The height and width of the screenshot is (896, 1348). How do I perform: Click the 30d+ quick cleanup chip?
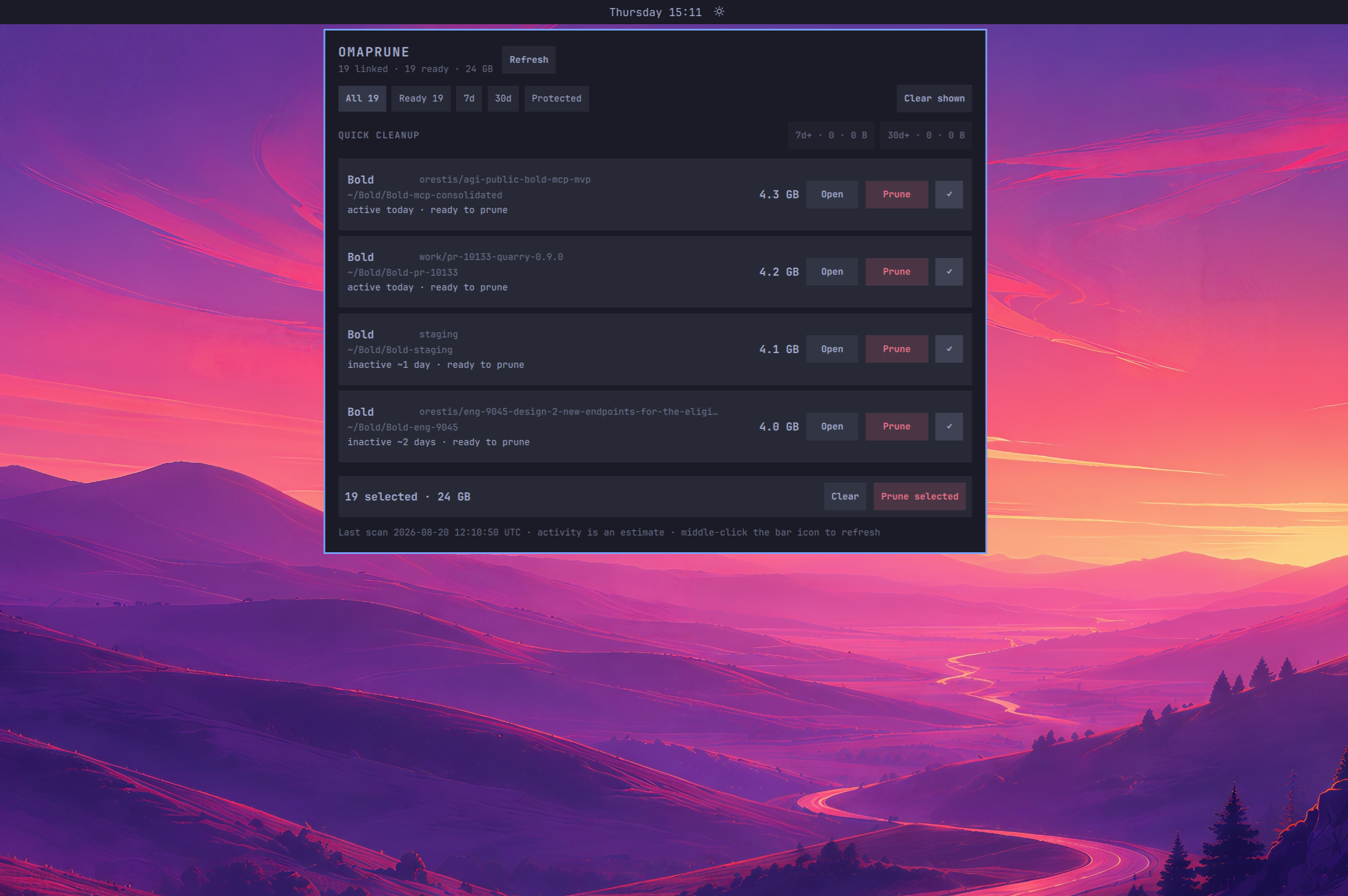coord(926,135)
